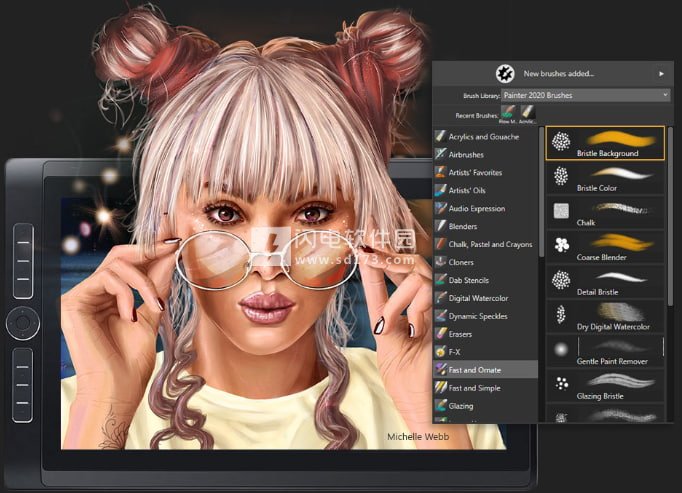Choose the Coarse Blender brush variant

point(605,248)
